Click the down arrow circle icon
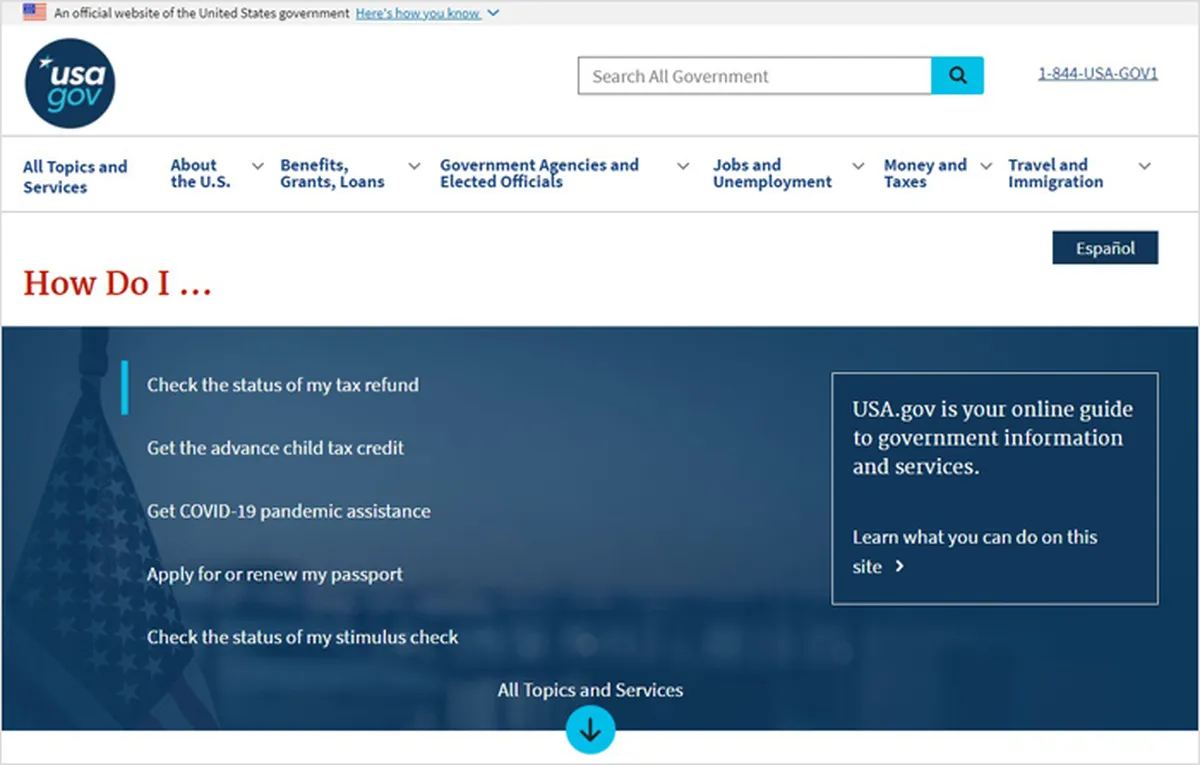This screenshot has width=1200, height=765. tap(590, 730)
